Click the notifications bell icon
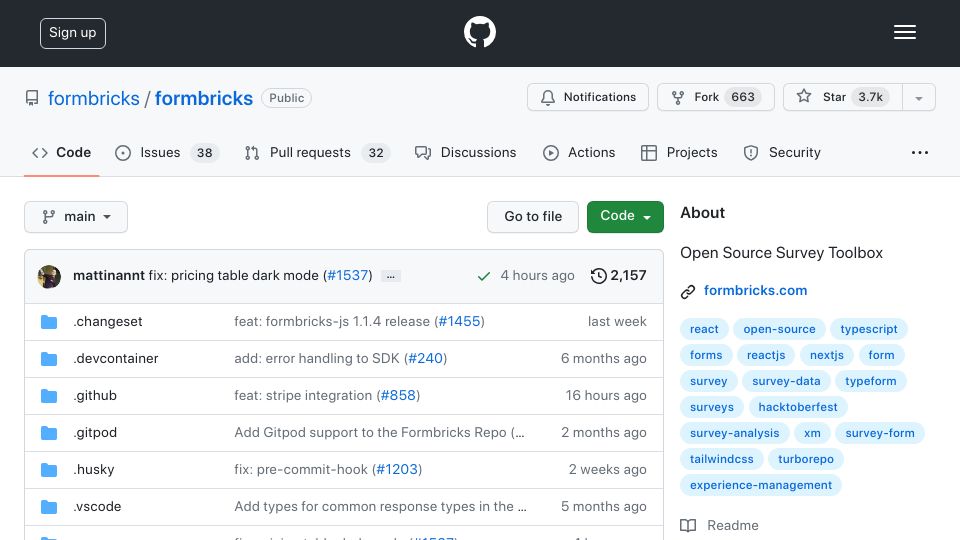Viewport: 960px width, 540px height. [x=548, y=98]
